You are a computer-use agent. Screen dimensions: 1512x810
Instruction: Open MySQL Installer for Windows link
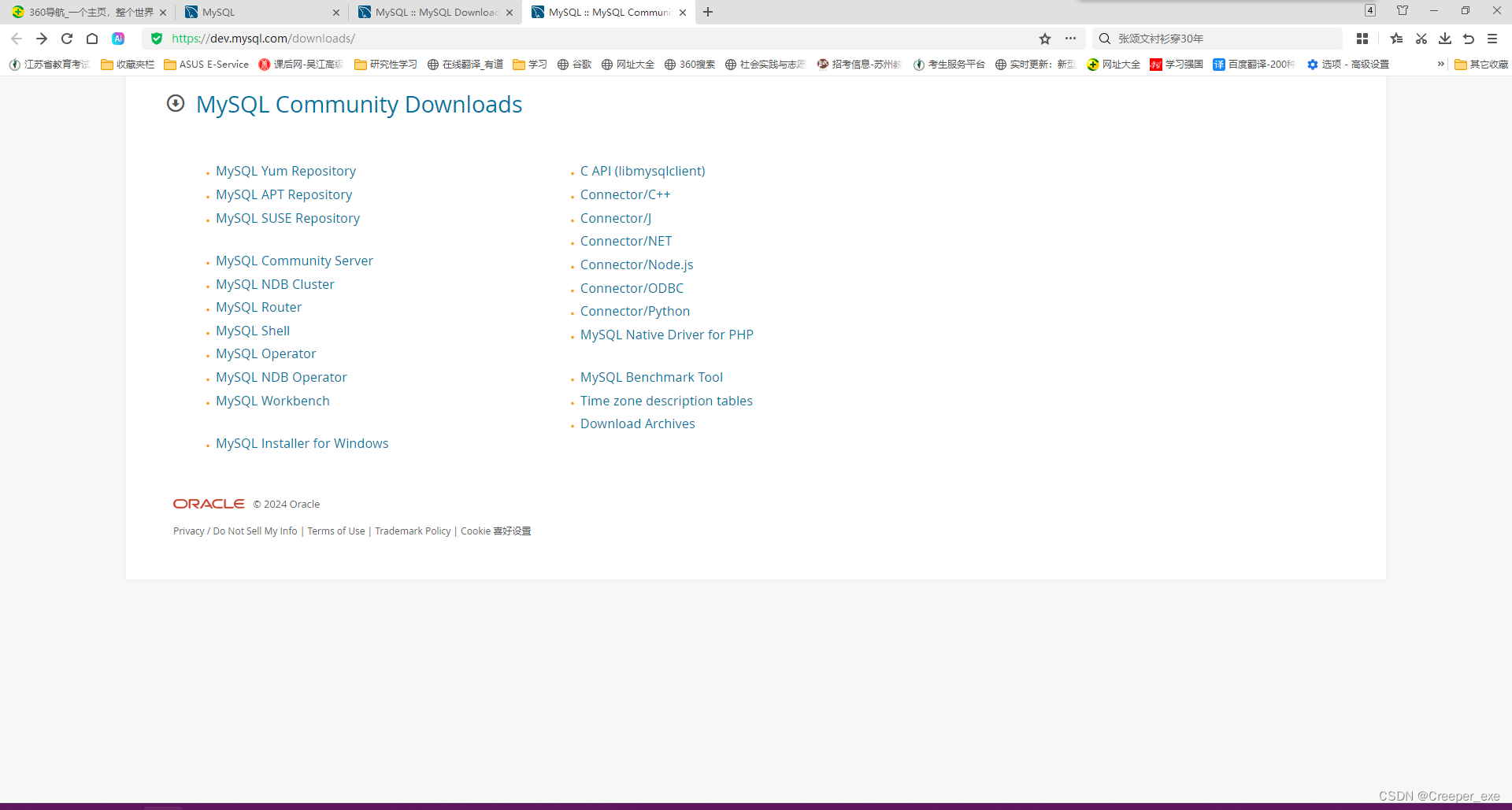coord(302,443)
